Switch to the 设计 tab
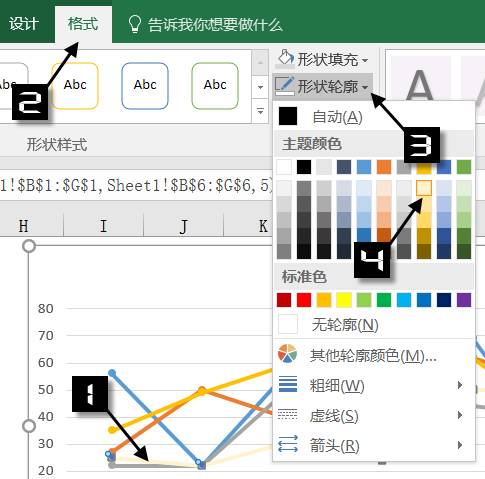This screenshot has width=485, height=479. pyautogui.click(x=23, y=24)
